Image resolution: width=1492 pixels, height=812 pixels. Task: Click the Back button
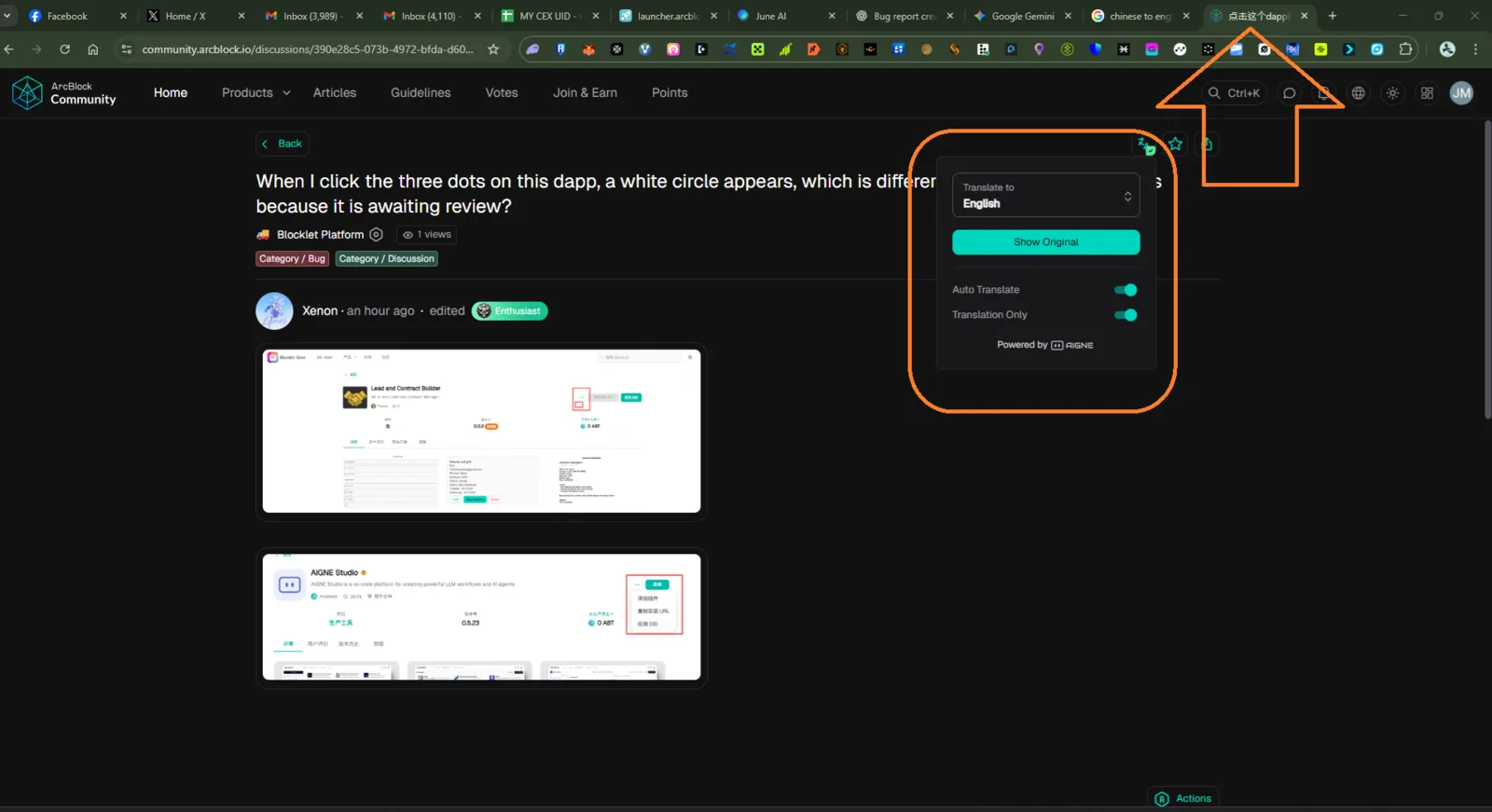(x=283, y=144)
